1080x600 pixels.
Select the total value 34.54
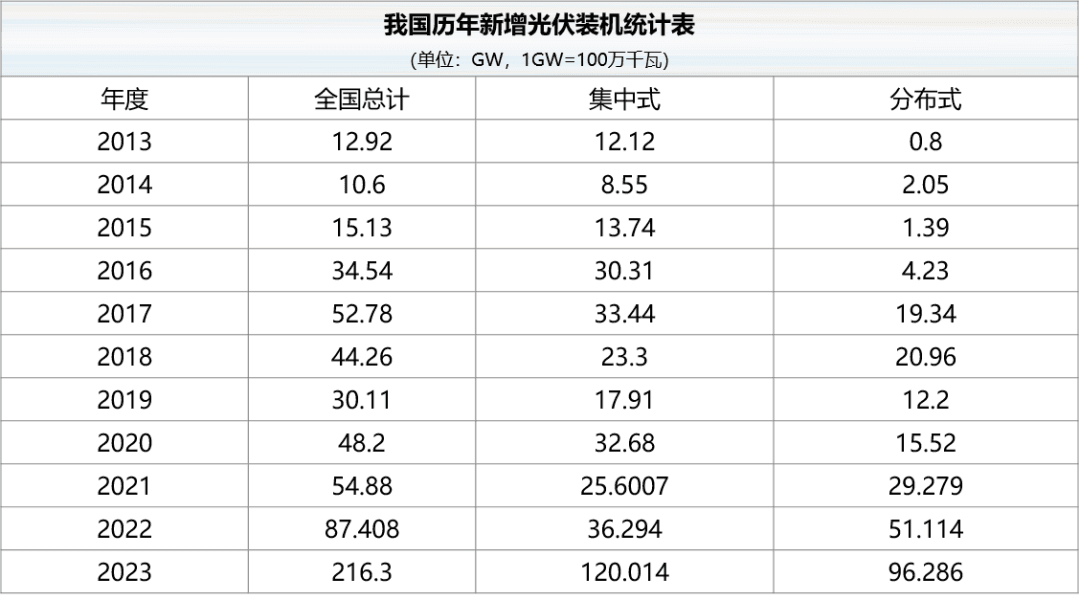click(362, 271)
